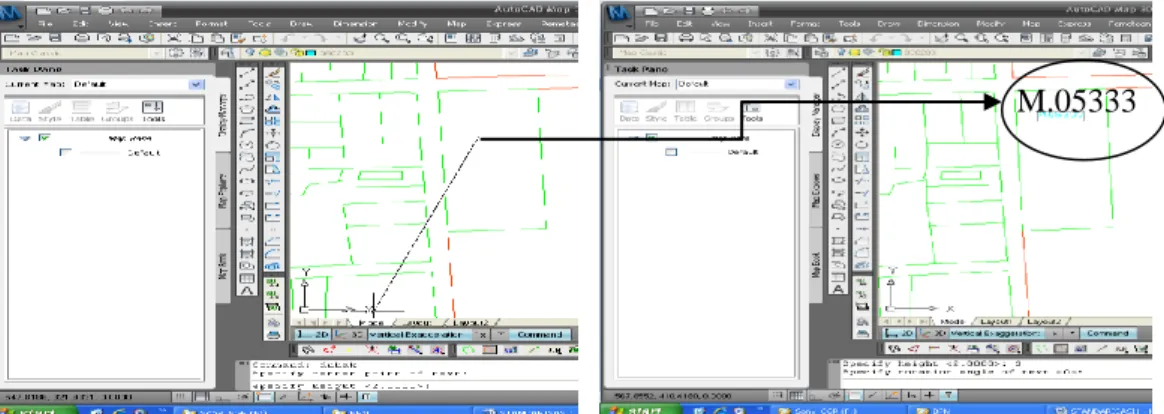Select Polygon tool in left window draw toolbar
The image size is (1164, 414).
point(249,108)
